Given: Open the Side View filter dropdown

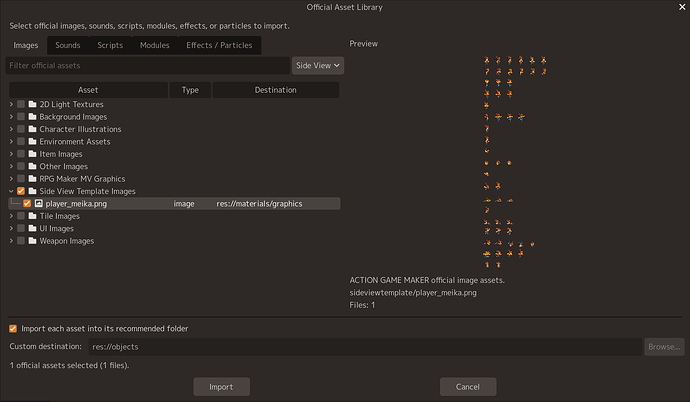Looking at the screenshot, I should [318, 66].
